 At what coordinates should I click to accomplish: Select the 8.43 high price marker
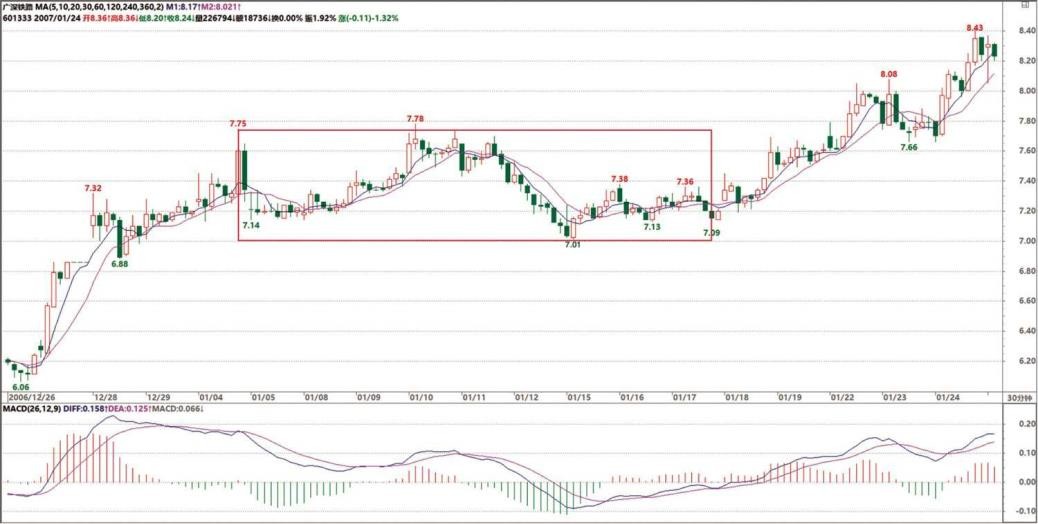tap(975, 28)
